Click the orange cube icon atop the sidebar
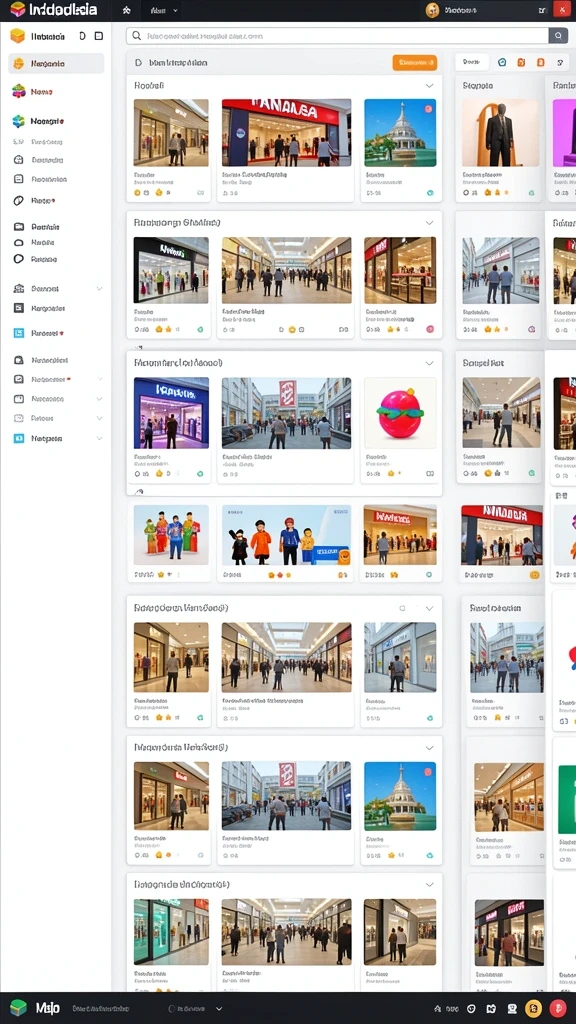The height and width of the screenshot is (1024, 576). click(x=18, y=36)
